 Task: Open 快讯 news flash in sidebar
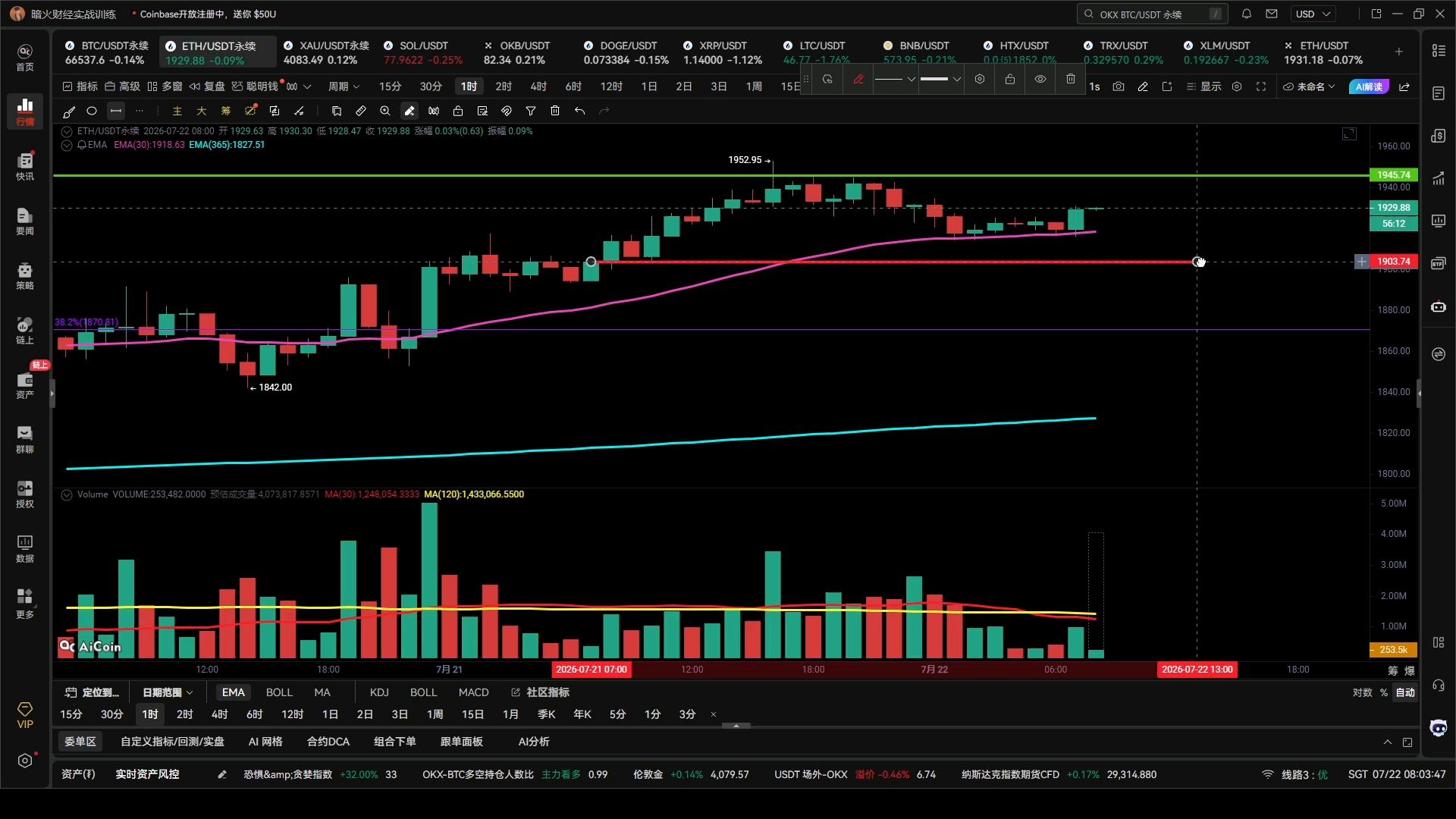coord(25,166)
